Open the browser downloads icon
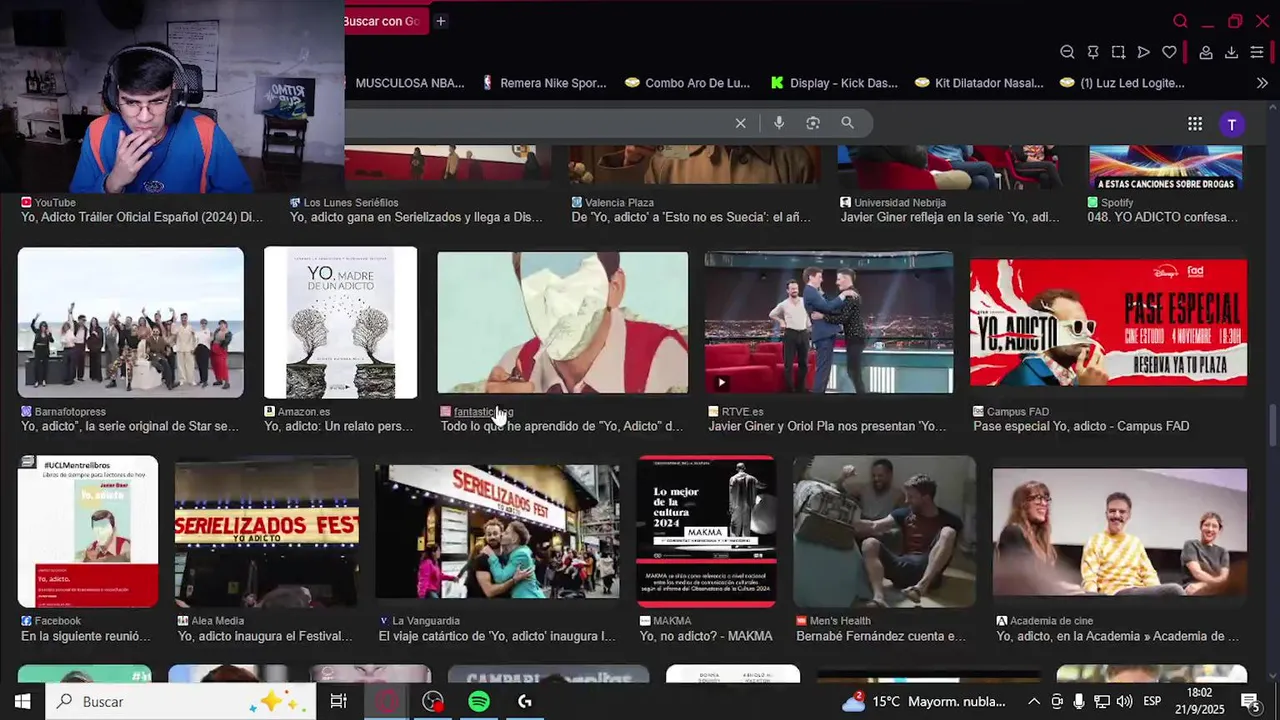The width and height of the screenshot is (1280, 720). point(1231,52)
